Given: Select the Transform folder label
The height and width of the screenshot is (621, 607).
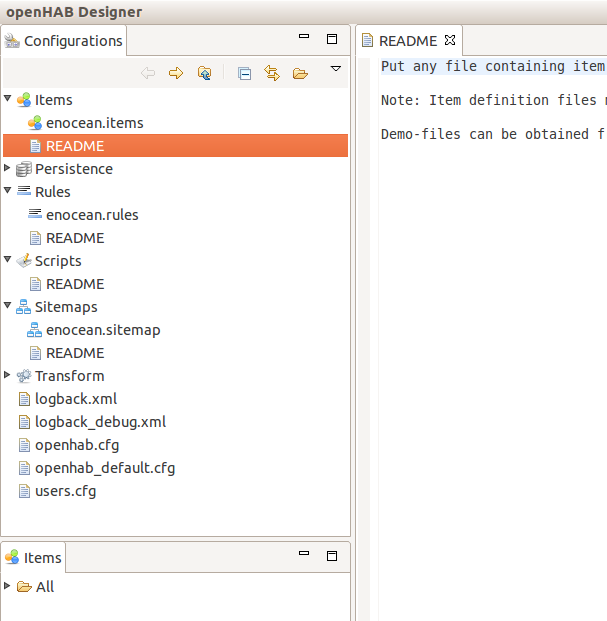Looking at the screenshot, I should pos(70,376).
